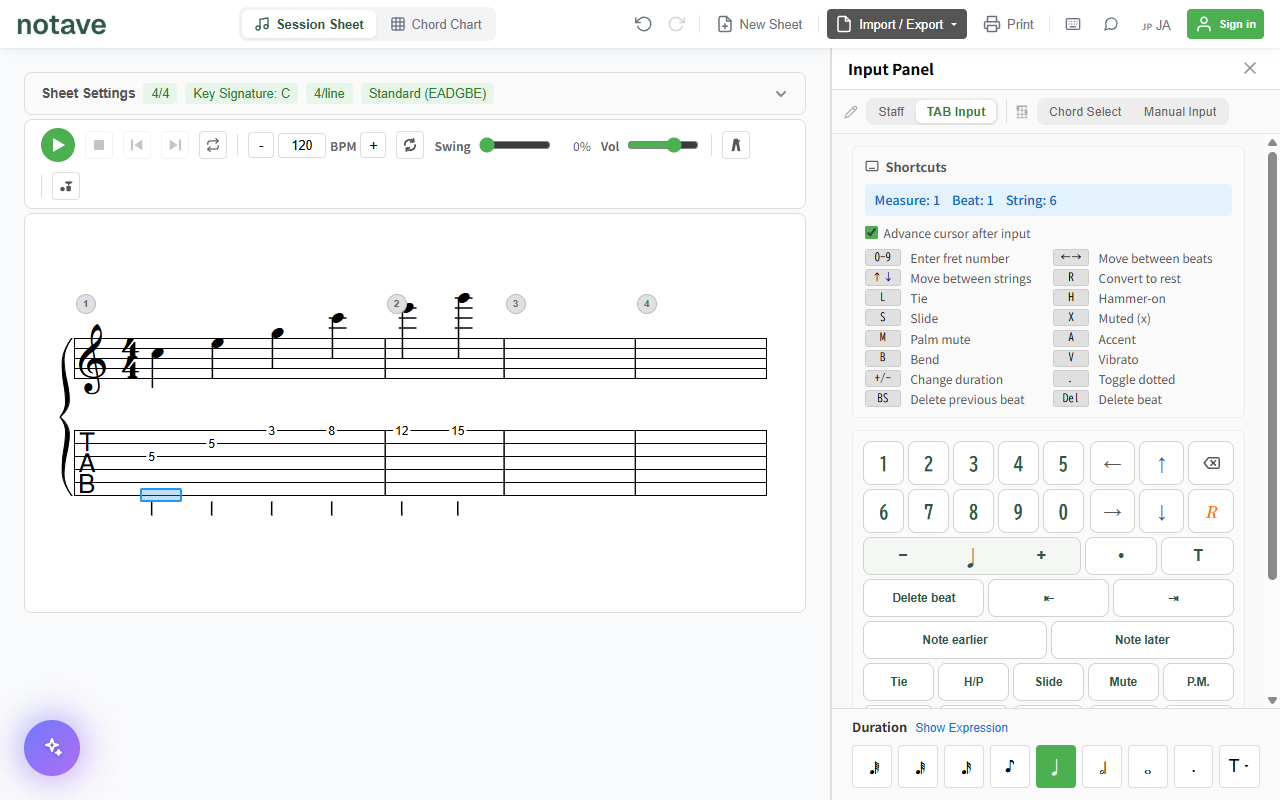This screenshot has width=1280, height=800.
Task: Click the tempo refresh icon beside Swing
Action: click(410, 145)
